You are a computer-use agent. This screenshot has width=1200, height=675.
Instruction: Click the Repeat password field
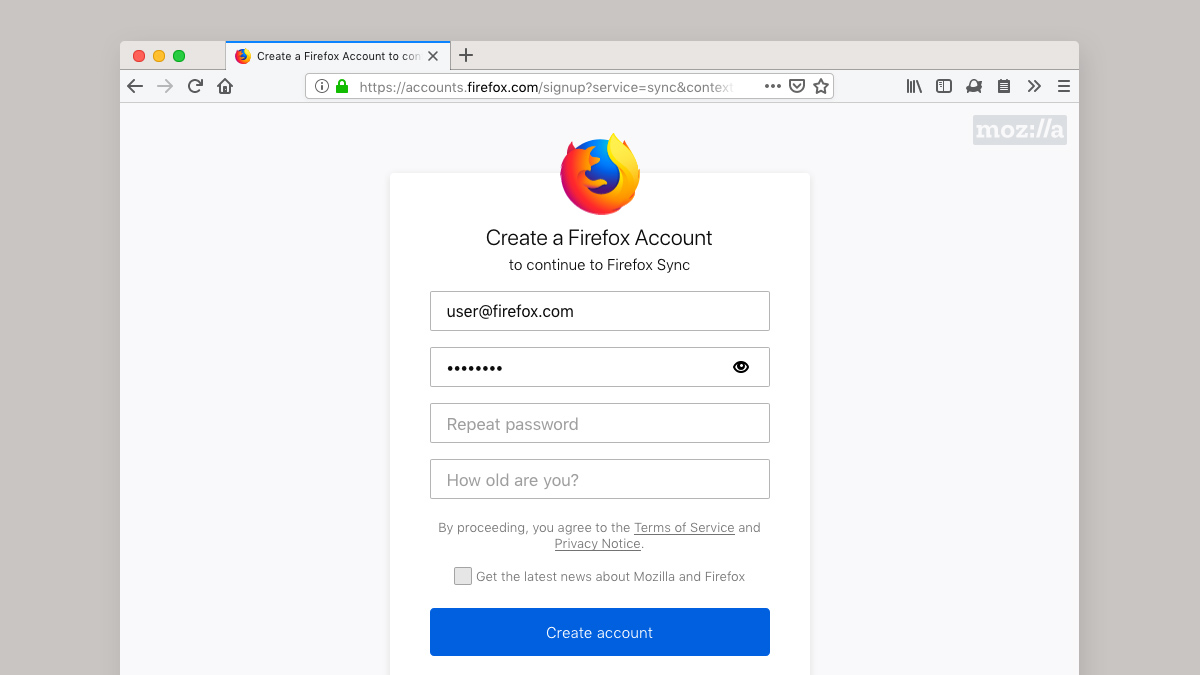[x=600, y=423]
